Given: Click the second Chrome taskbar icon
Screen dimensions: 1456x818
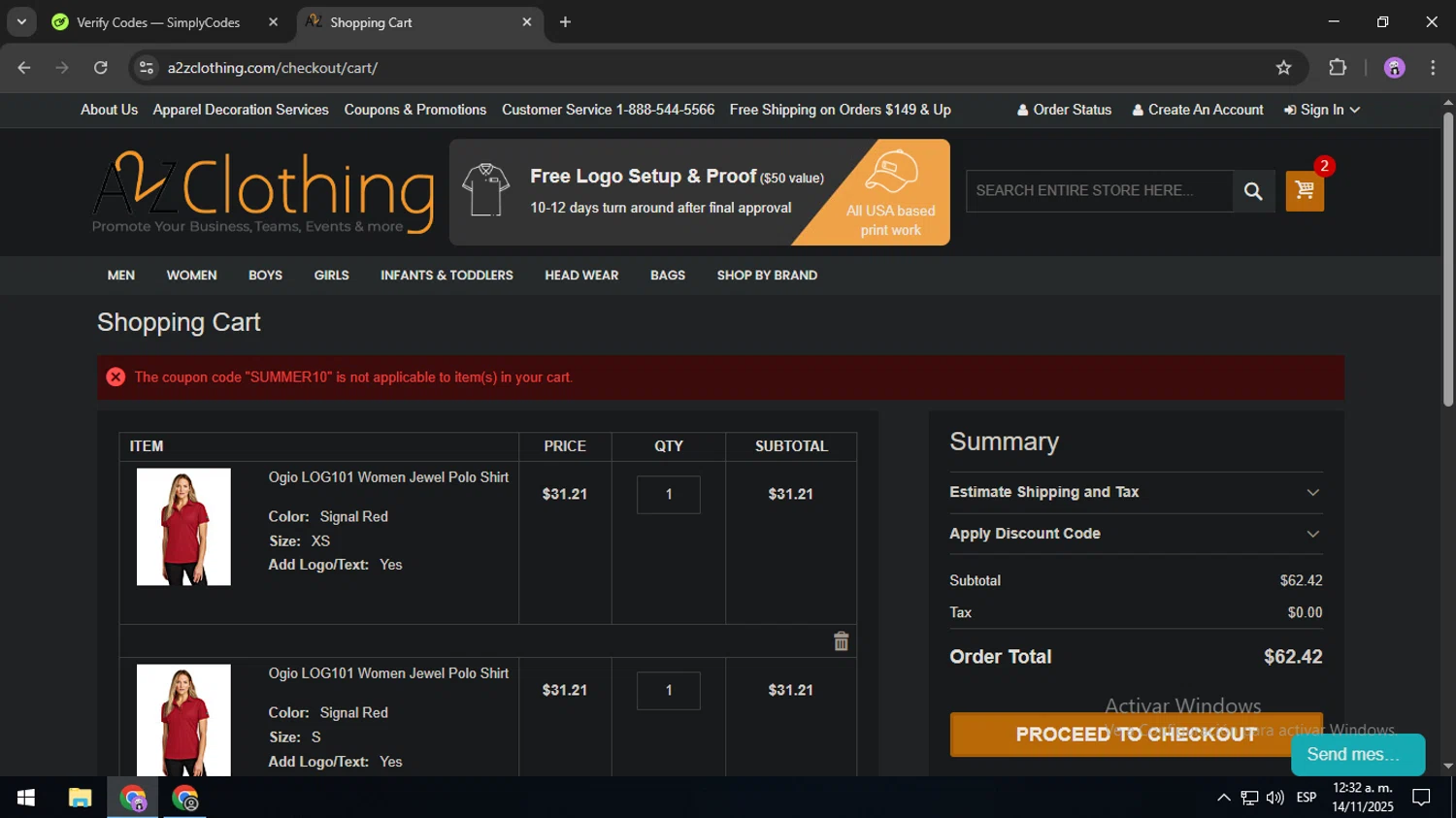Looking at the screenshot, I should pyautogui.click(x=184, y=798).
